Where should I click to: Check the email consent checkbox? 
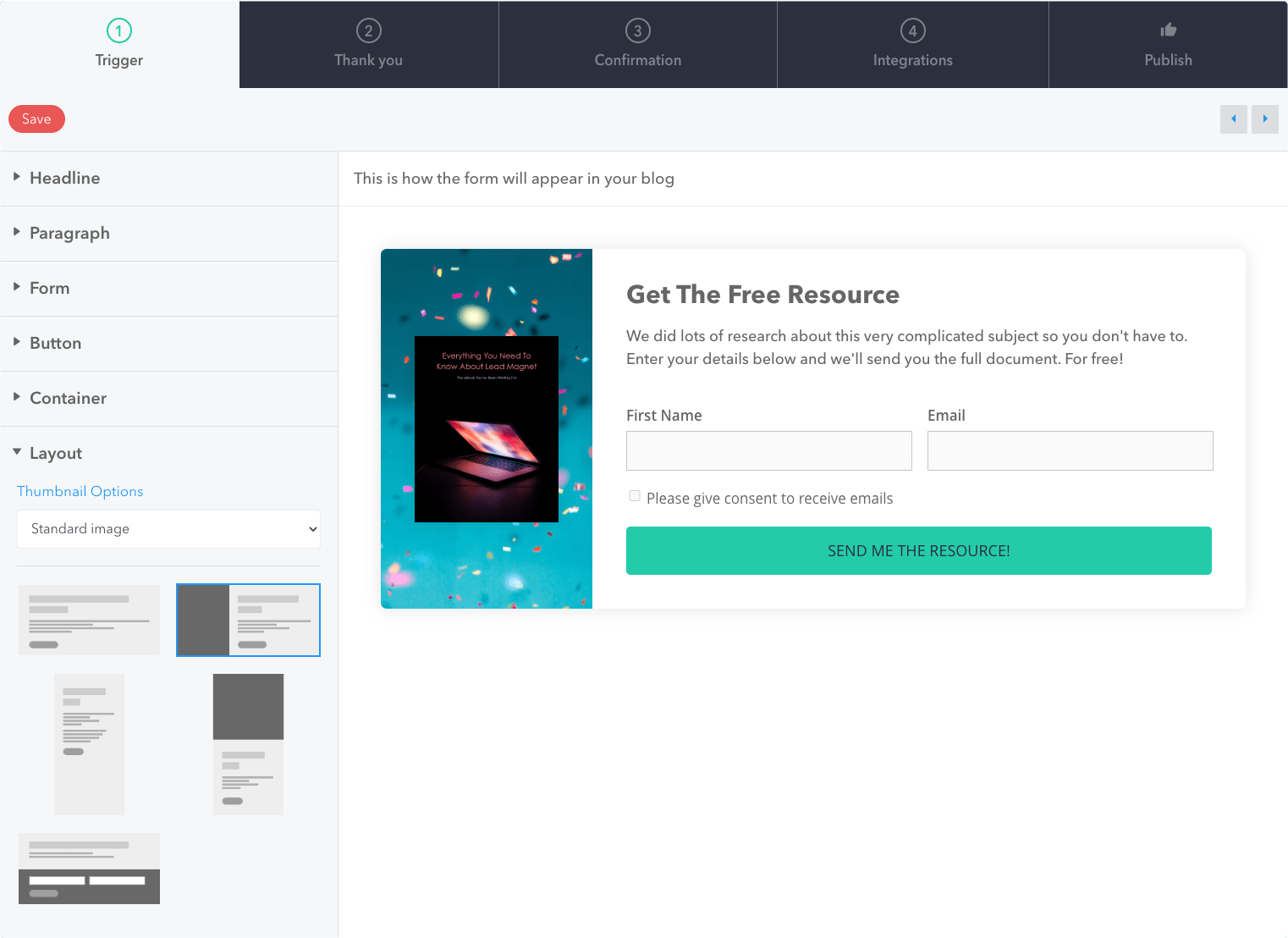[635, 496]
